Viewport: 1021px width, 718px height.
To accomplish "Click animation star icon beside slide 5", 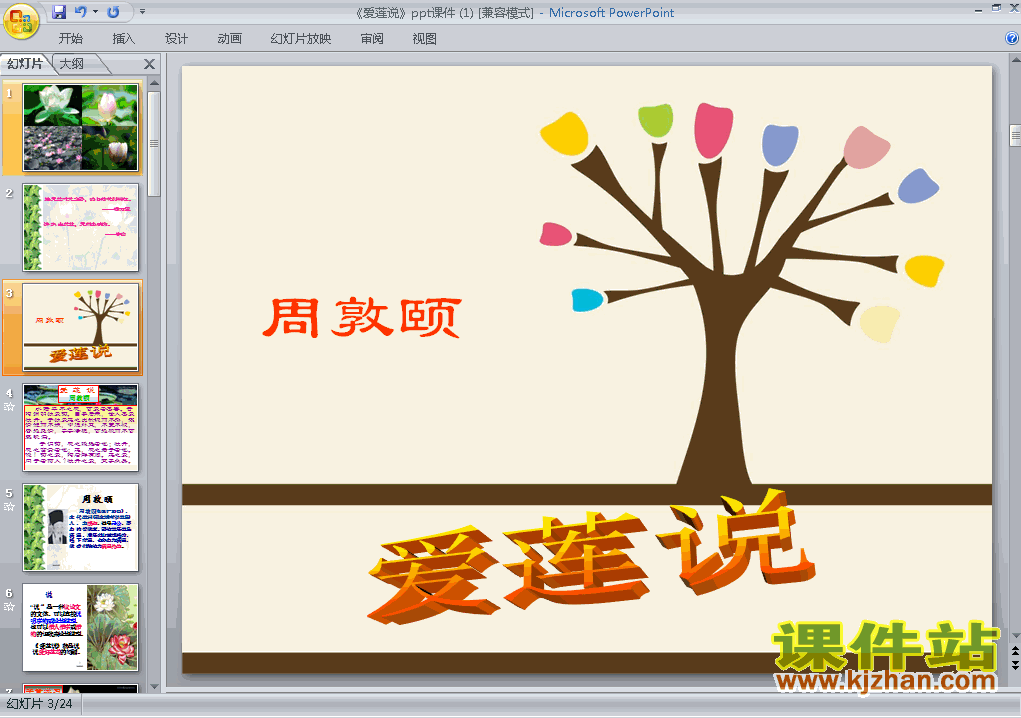I will (9, 506).
